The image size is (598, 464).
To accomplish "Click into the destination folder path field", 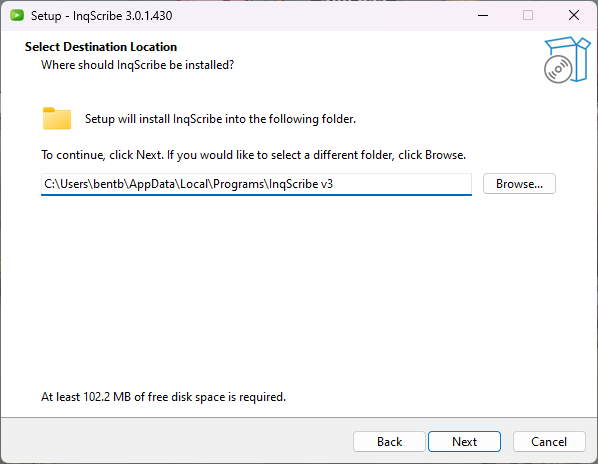I will tap(256, 184).
